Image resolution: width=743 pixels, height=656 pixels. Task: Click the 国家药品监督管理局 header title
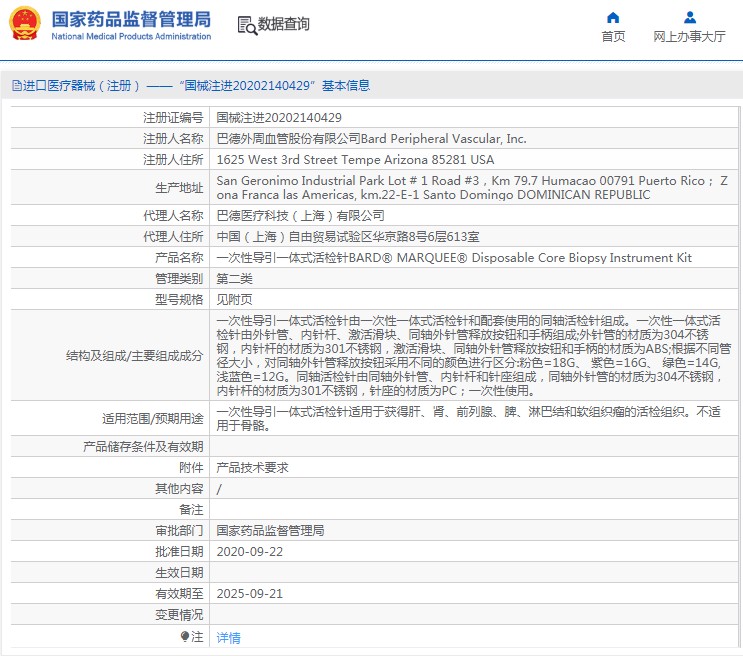tap(130, 18)
